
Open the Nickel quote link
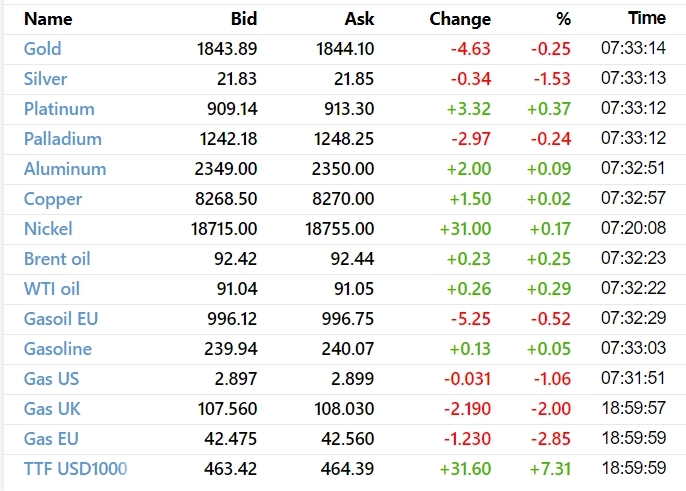[x=48, y=229]
